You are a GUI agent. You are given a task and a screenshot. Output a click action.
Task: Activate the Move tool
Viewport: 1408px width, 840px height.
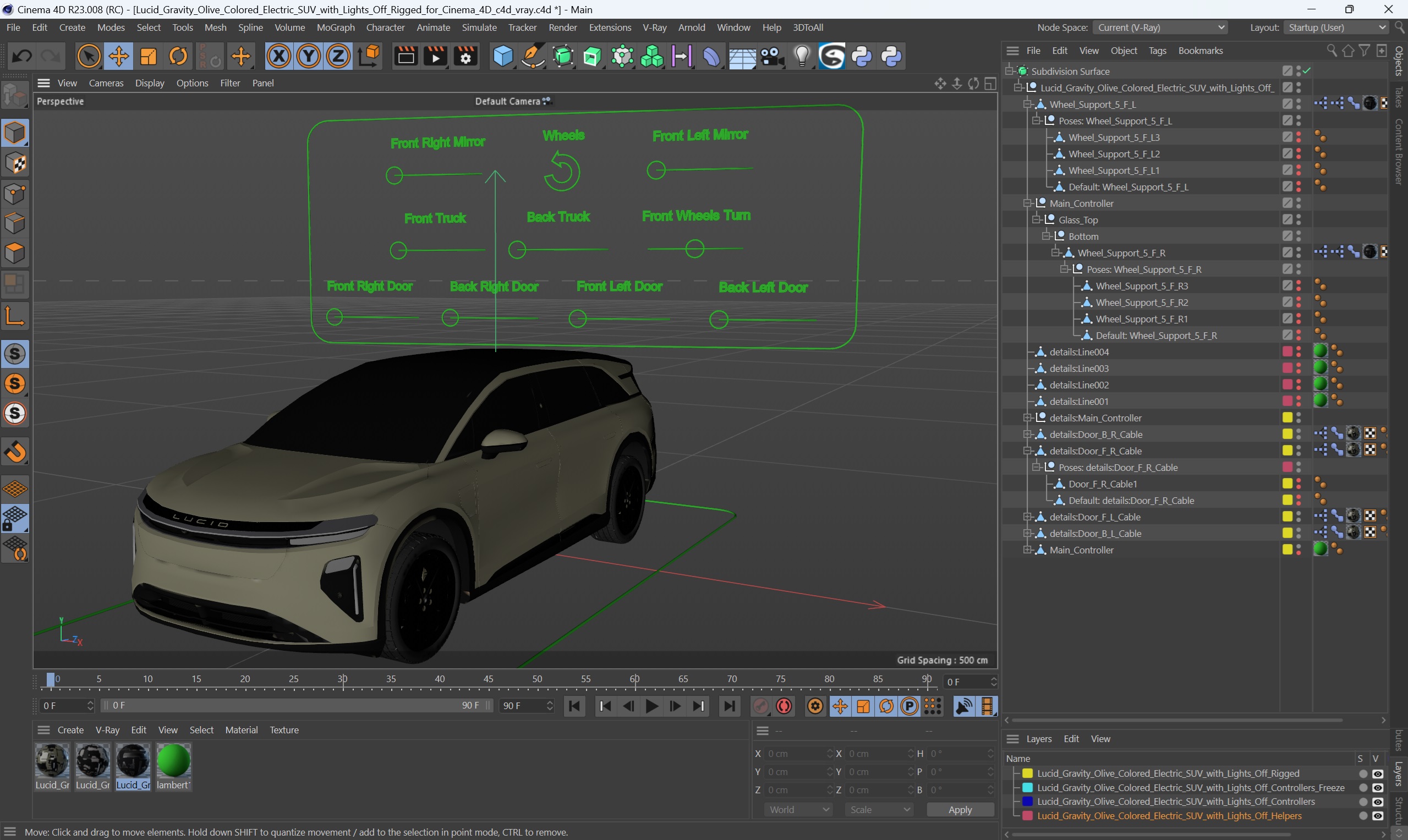118,57
